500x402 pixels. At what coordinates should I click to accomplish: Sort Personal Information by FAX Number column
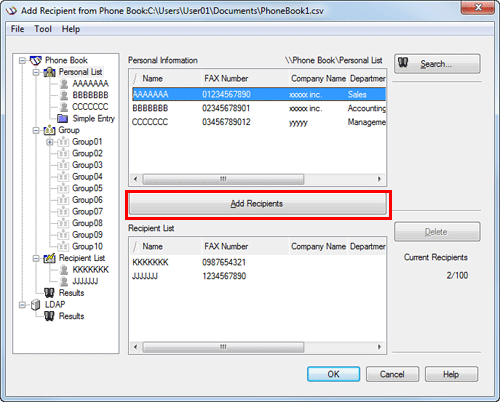coord(245,78)
